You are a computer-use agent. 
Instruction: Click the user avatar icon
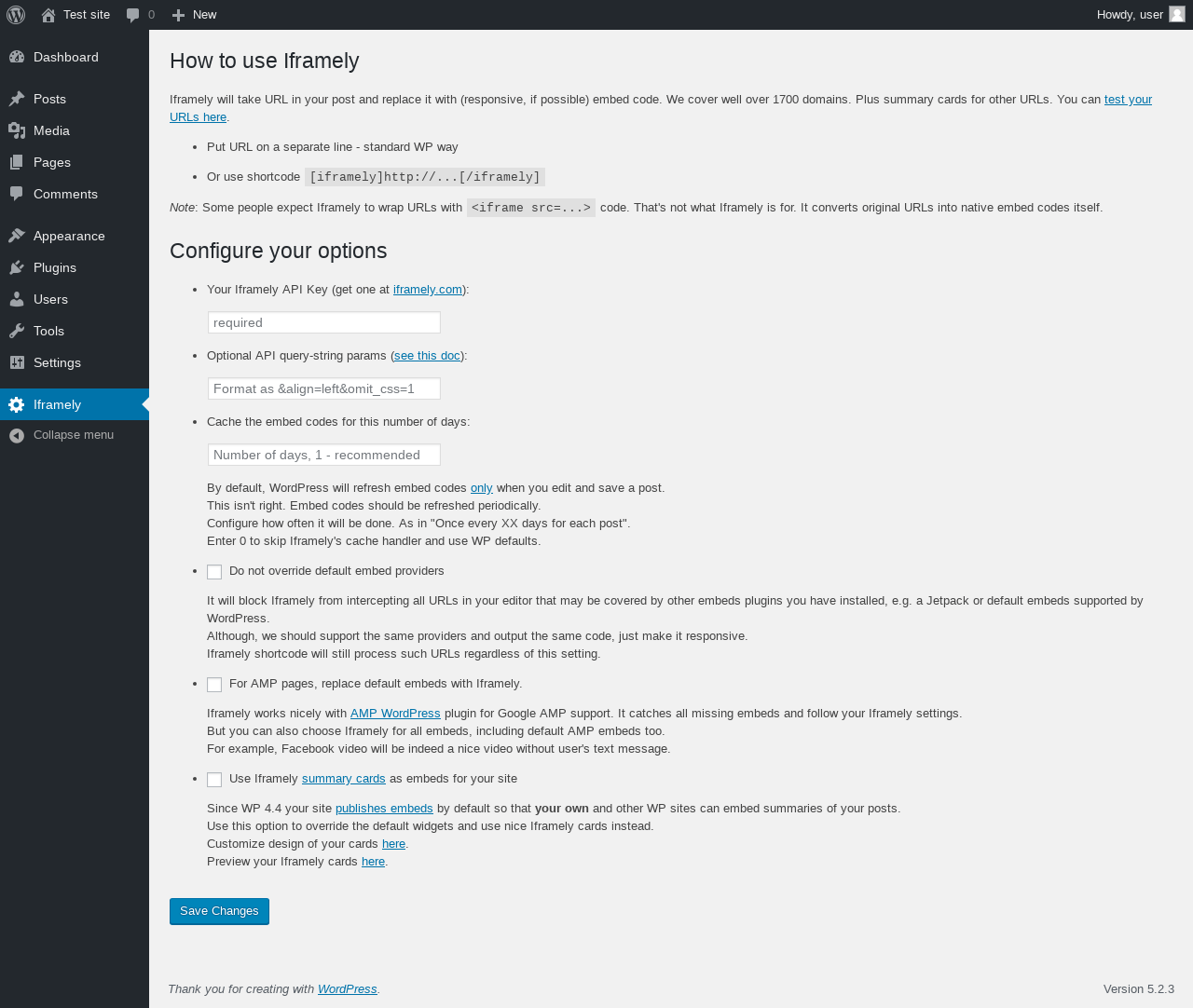(1177, 14)
